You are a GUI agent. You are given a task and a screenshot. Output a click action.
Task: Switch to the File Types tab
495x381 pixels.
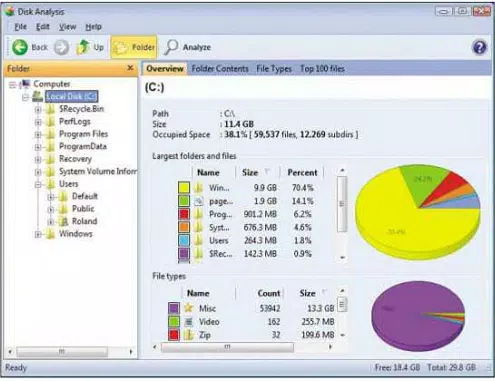tap(274, 69)
